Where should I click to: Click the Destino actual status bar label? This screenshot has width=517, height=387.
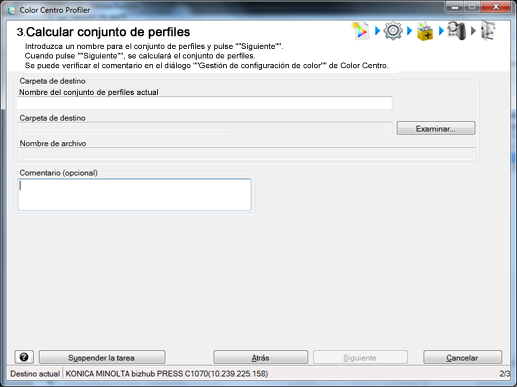tap(35, 374)
